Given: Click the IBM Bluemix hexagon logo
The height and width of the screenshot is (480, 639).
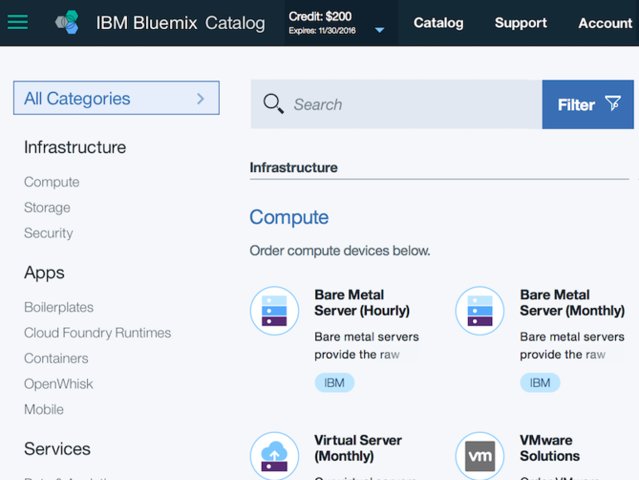Looking at the screenshot, I should 67,22.
